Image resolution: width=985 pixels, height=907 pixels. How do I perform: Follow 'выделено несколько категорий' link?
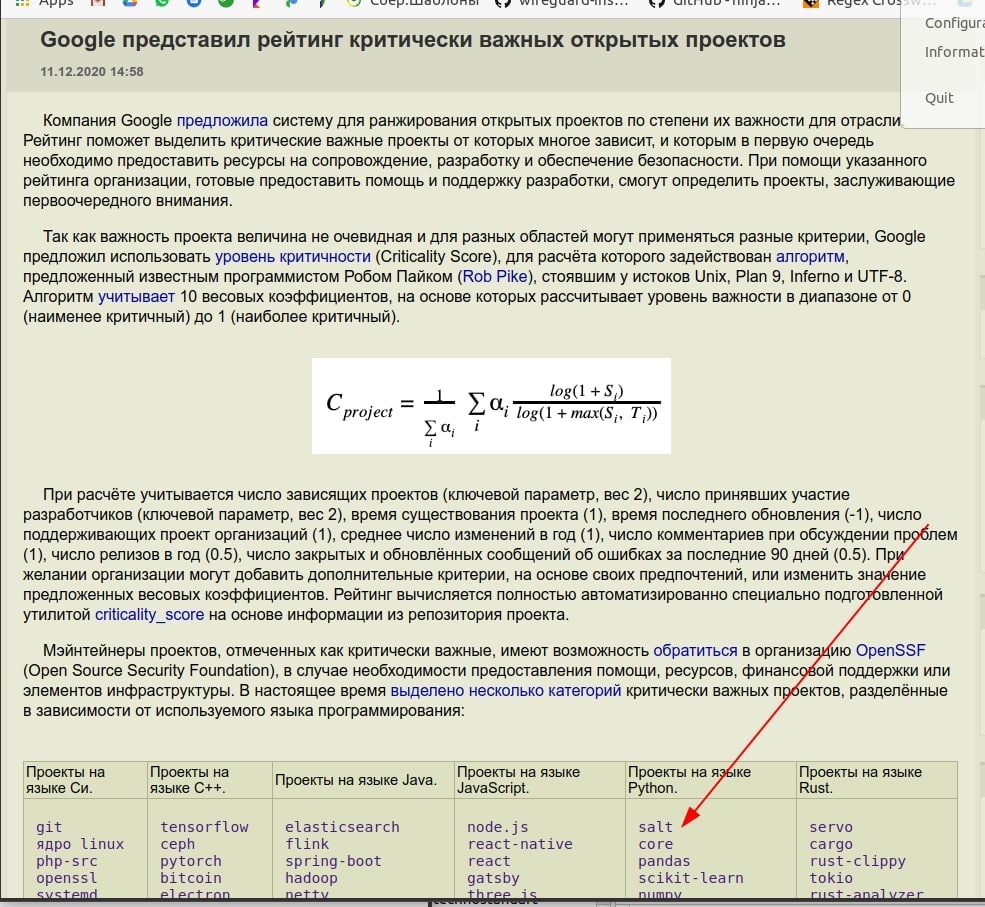(506, 690)
